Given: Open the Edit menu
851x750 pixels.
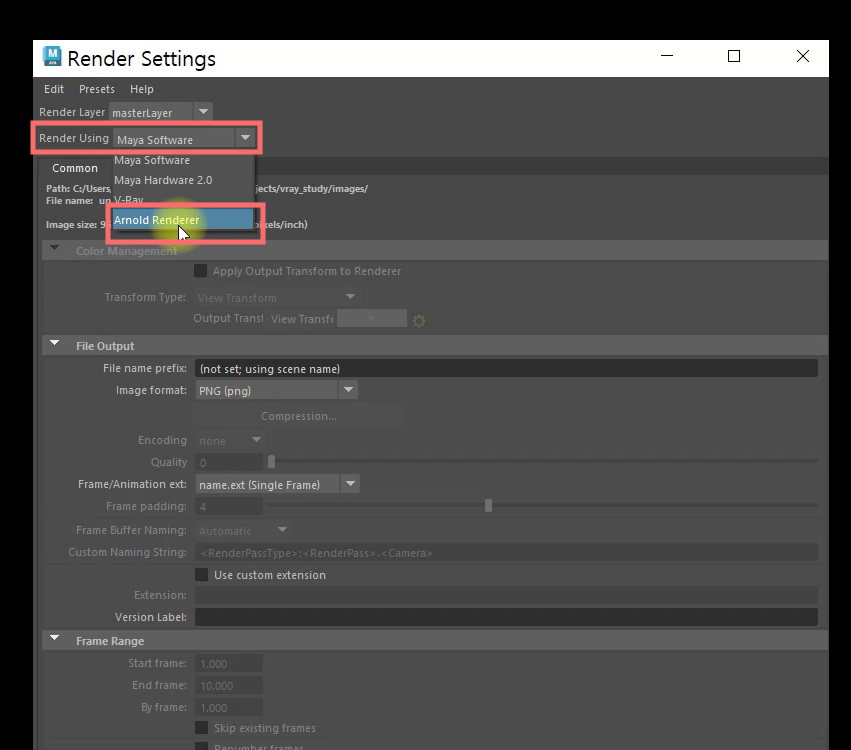Looking at the screenshot, I should 54,89.
